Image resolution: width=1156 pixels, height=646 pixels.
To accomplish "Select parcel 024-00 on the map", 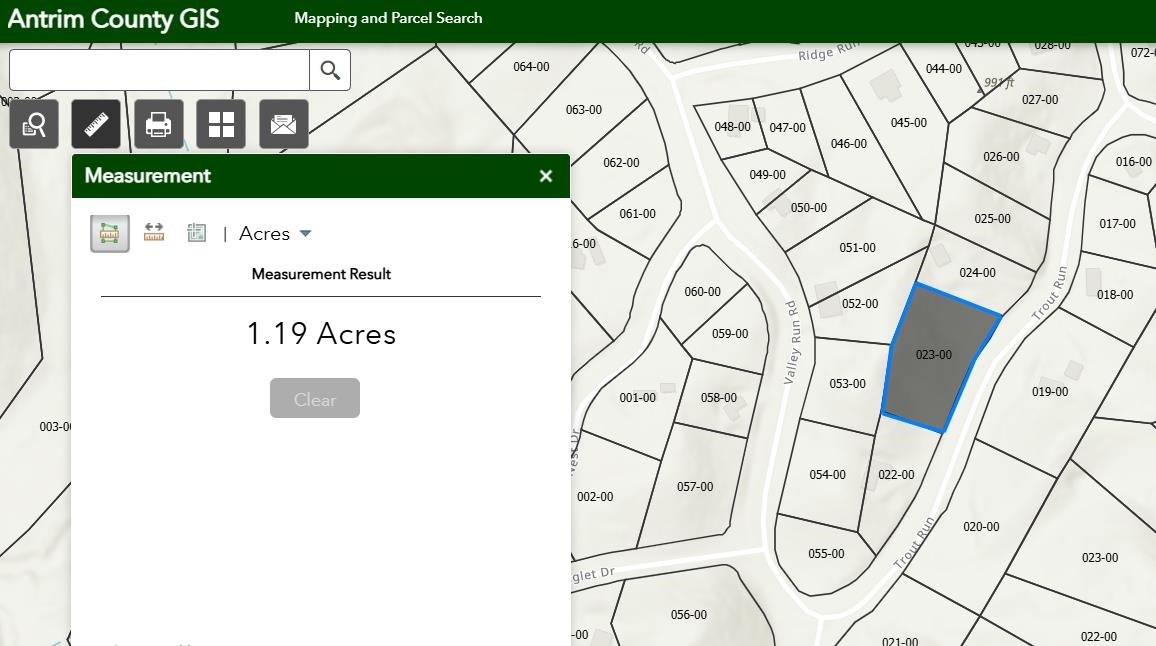I will 977,273.
